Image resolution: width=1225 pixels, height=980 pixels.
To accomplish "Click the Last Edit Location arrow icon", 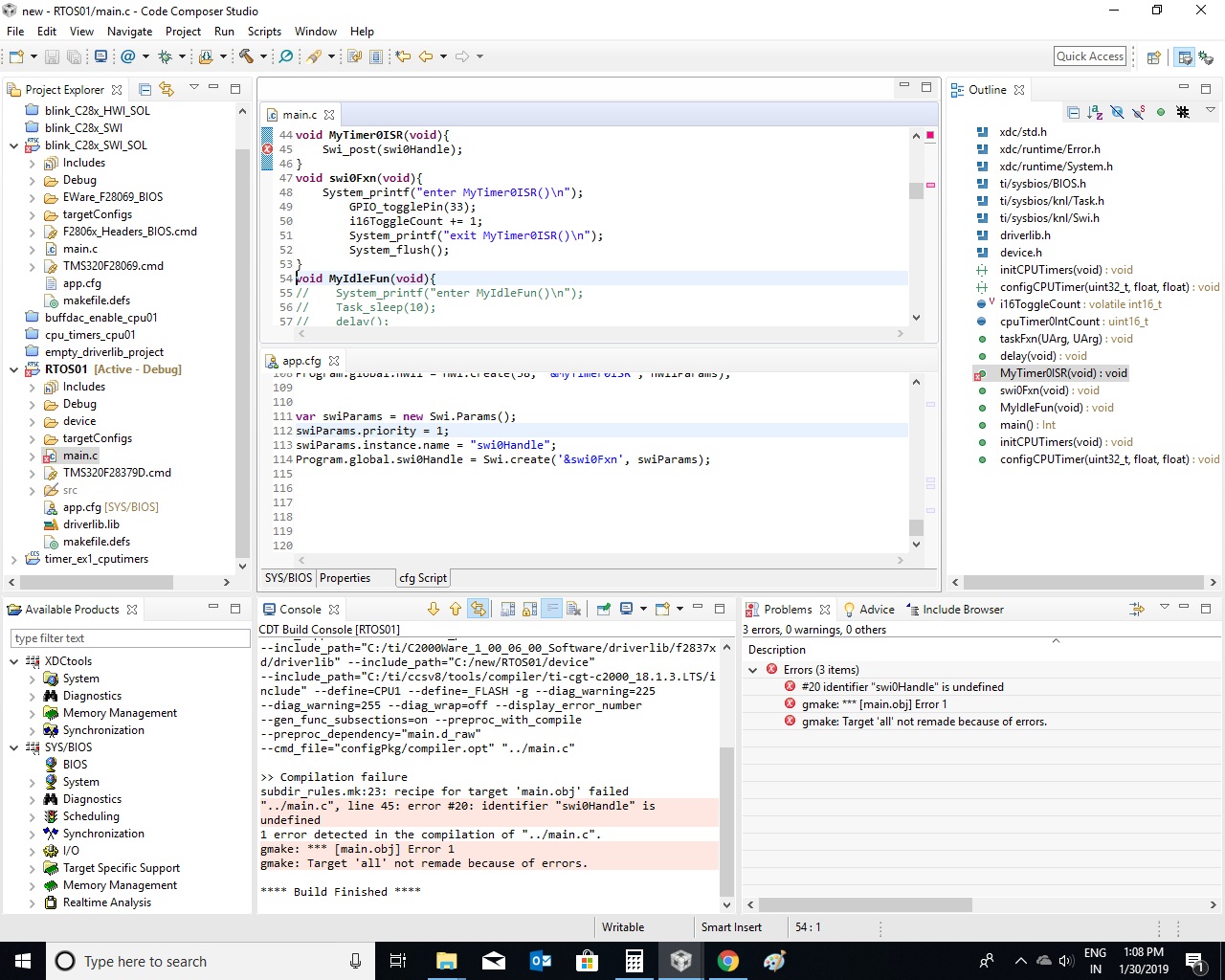I will click(x=404, y=56).
